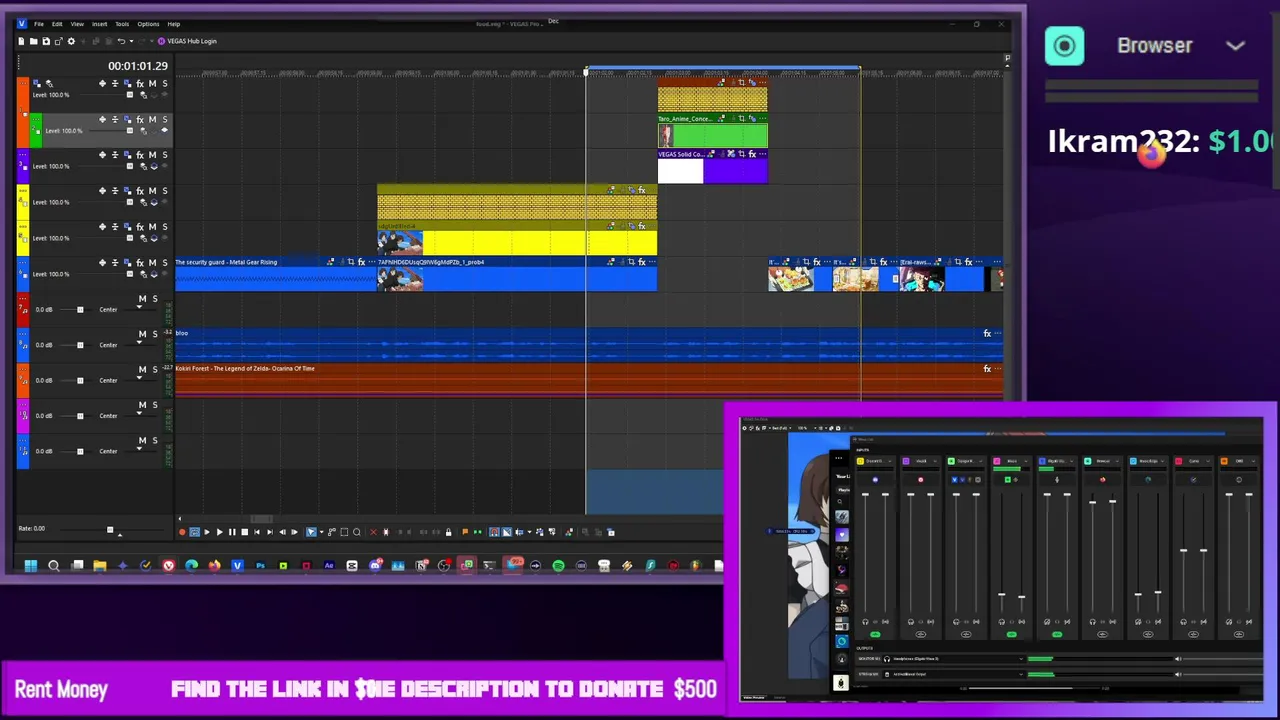Click the green link button under first mixer channel
The width and height of the screenshot is (1280, 720).
[x=875, y=634]
